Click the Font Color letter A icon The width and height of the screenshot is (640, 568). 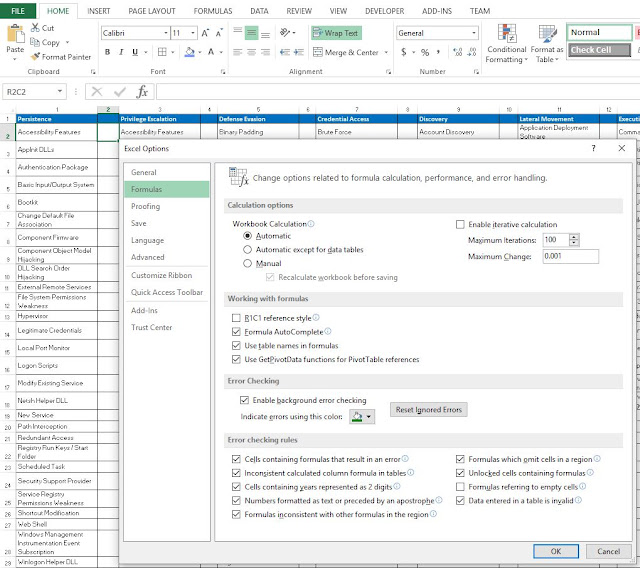point(211,52)
